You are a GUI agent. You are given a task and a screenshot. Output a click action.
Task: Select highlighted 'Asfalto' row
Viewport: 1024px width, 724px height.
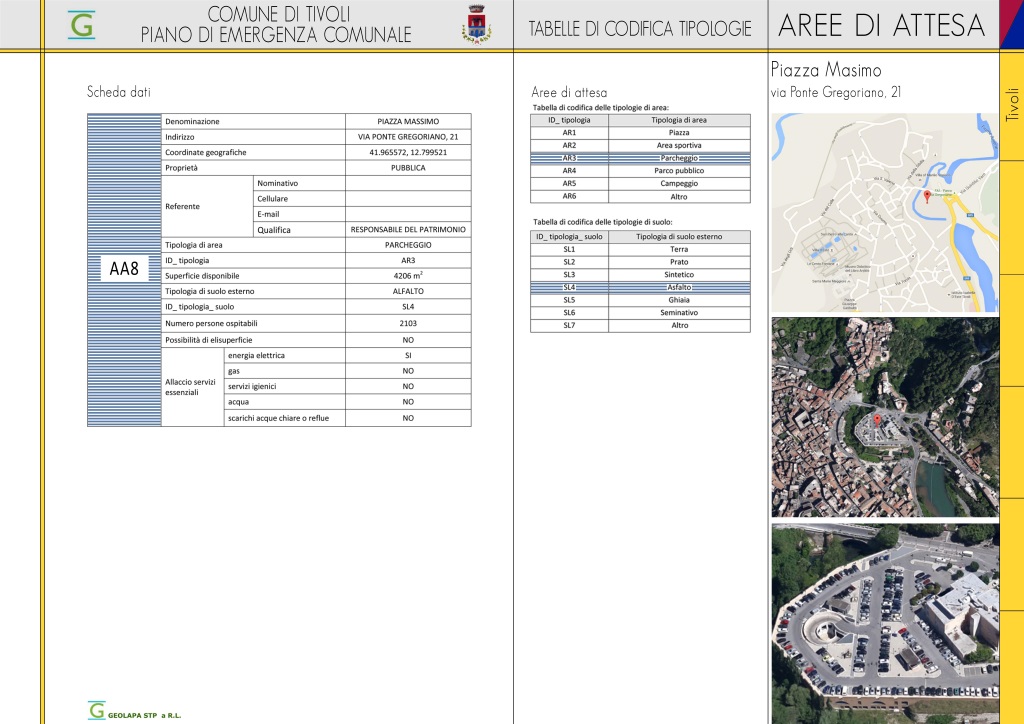640,287
